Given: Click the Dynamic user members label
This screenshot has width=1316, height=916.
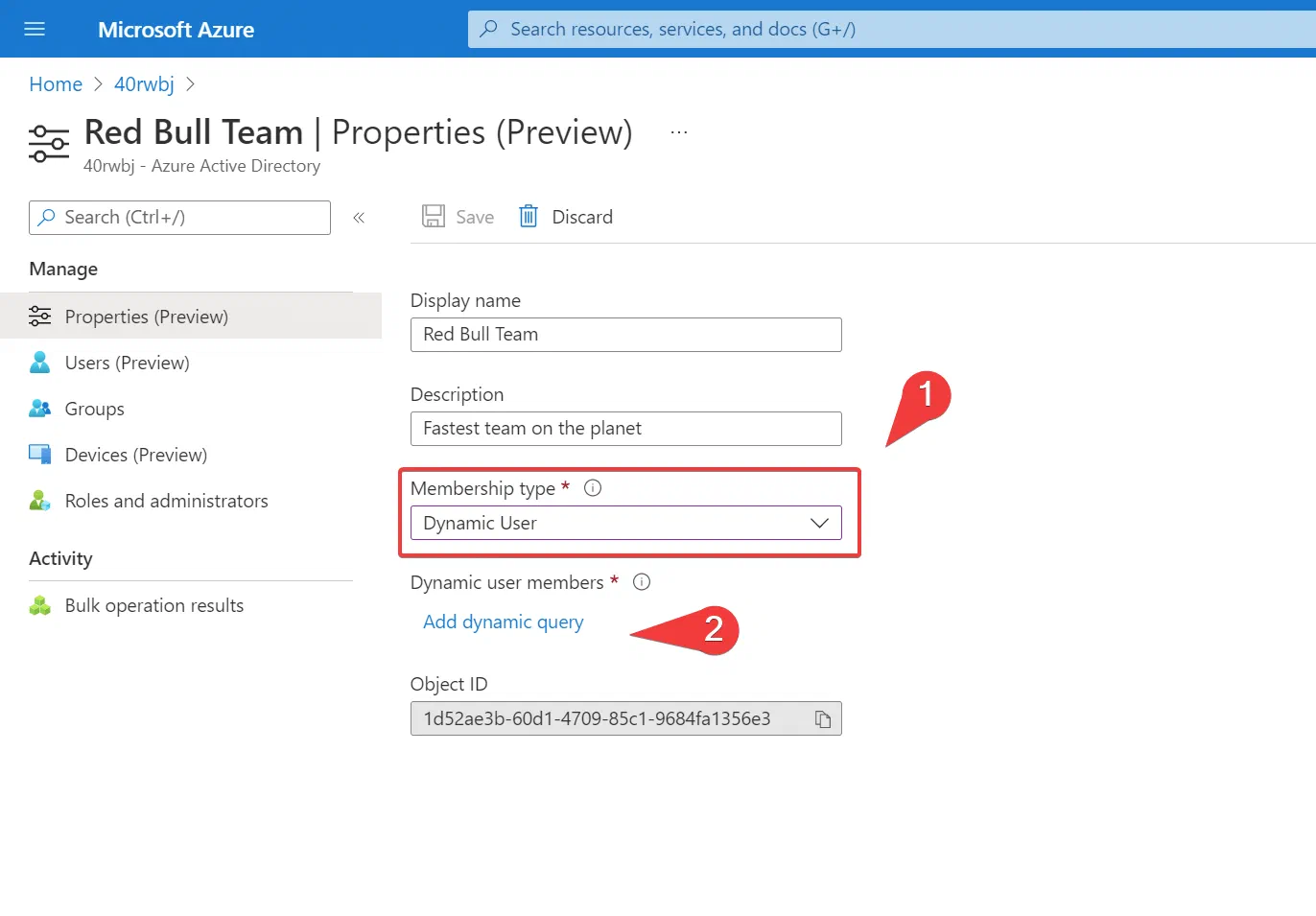Looking at the screenshot, I should click(x=506, y=582).
